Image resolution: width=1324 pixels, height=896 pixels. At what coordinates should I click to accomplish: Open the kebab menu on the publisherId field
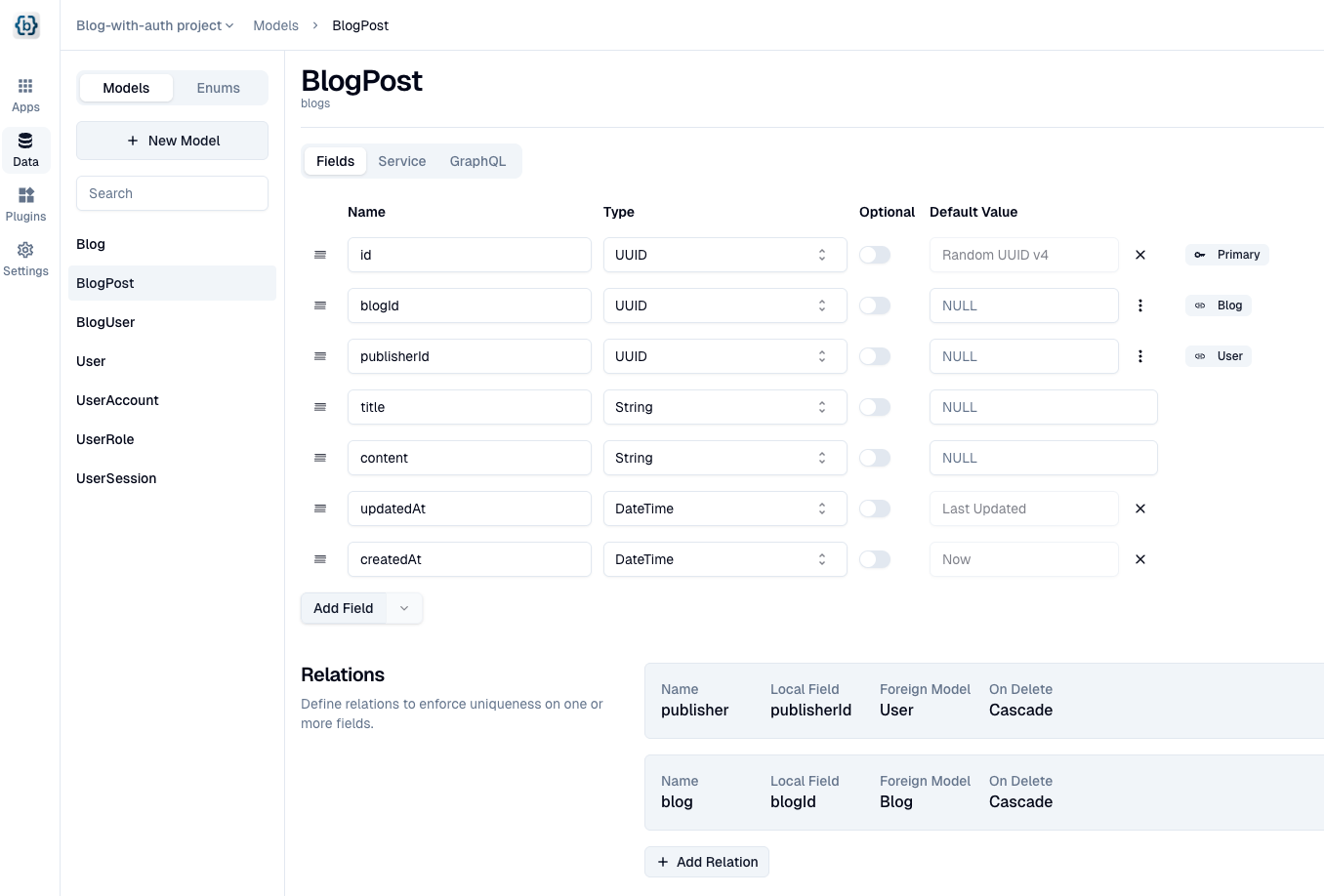pos(1139,355)
